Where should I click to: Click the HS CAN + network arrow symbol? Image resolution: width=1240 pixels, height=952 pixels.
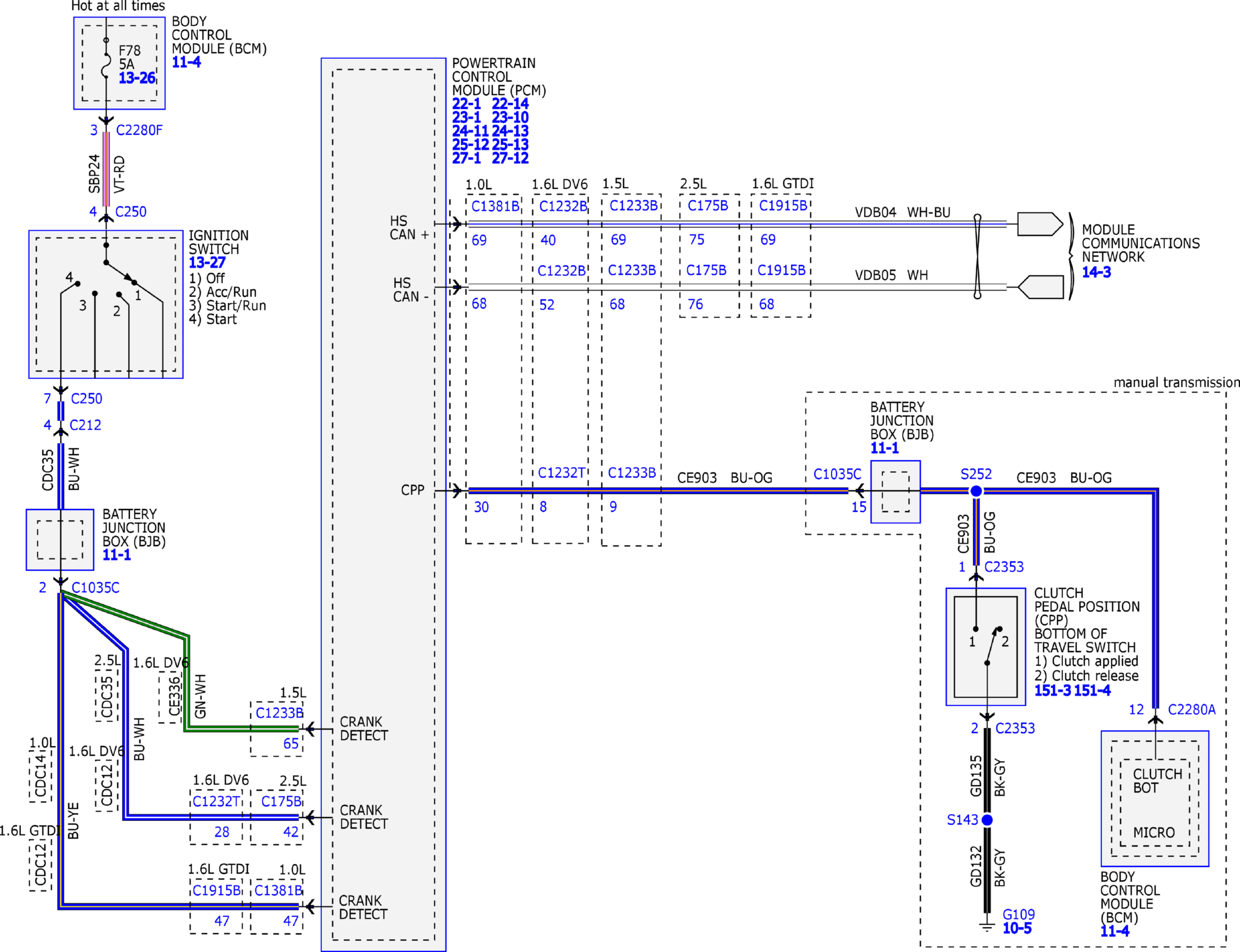pyautogui.click(x=1040, y=224)
